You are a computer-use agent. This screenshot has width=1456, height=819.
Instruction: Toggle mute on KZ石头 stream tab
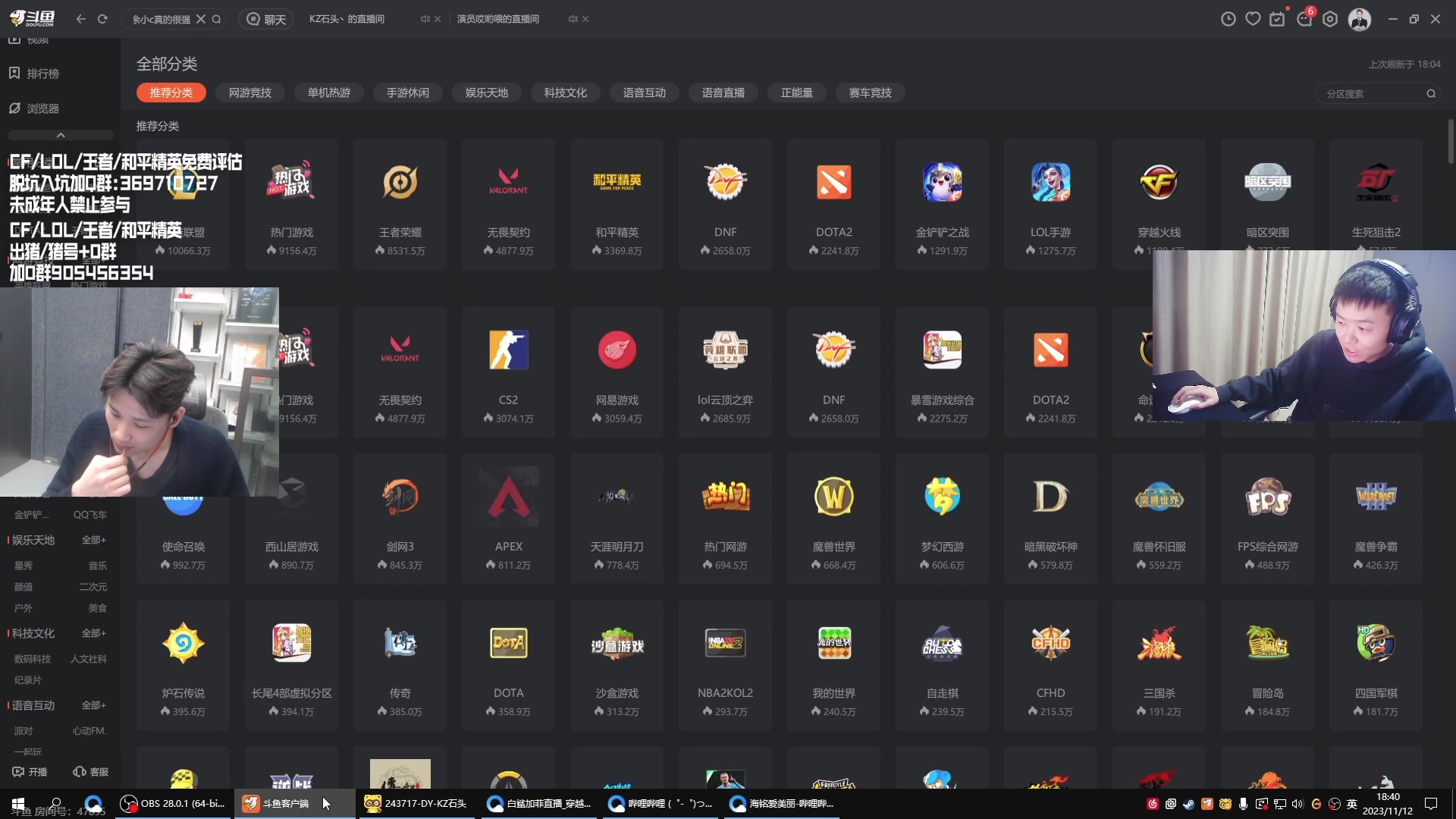425,19
